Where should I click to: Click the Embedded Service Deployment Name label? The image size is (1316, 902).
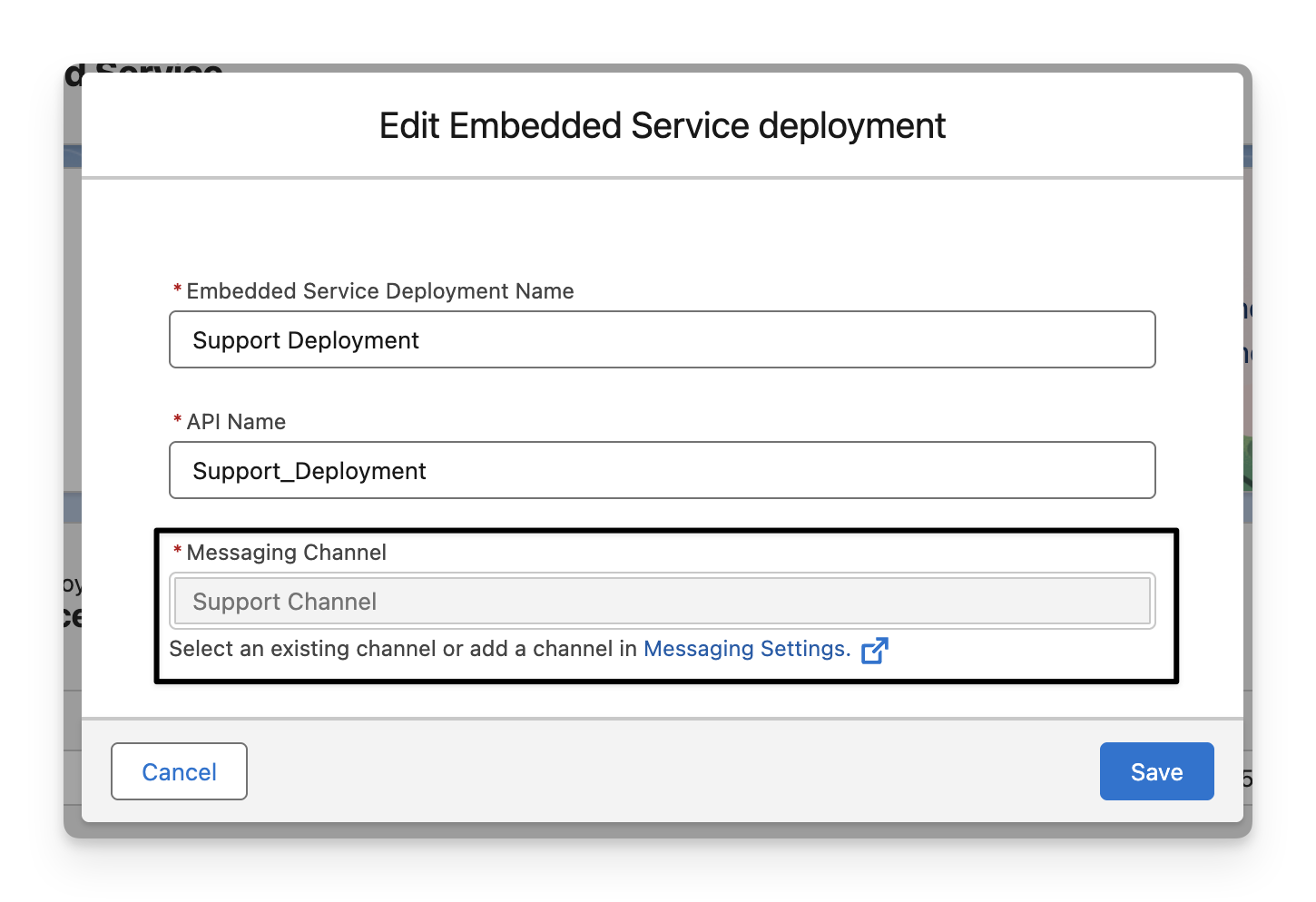379,291
